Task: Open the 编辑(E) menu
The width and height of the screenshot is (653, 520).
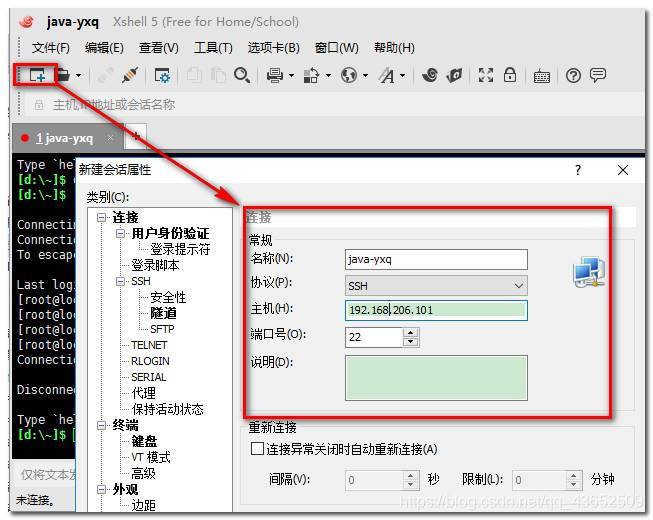Action: (104, 48)
